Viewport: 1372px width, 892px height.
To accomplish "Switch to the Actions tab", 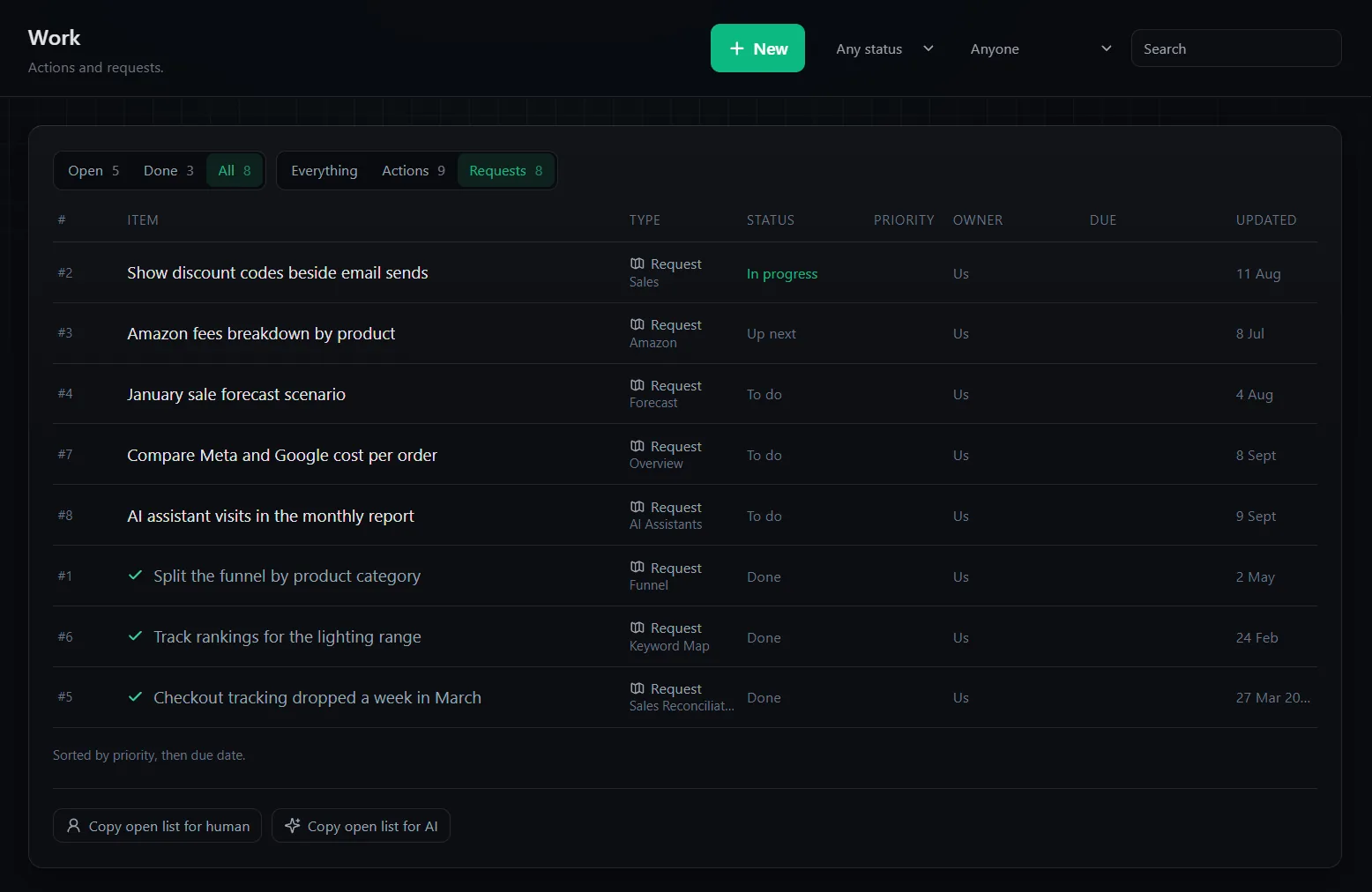I will (x=414, y=171).
